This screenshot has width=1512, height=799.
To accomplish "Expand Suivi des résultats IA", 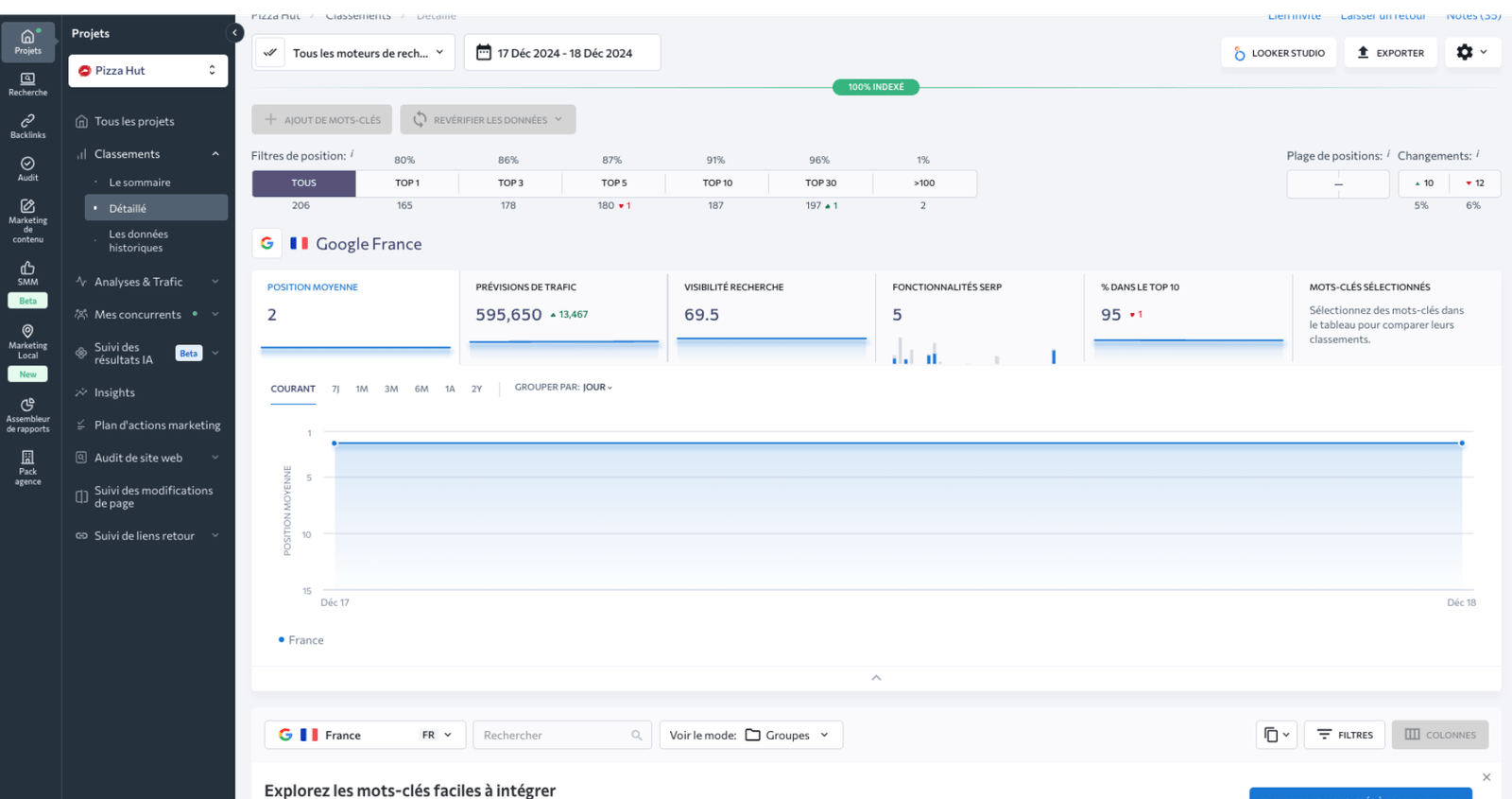I will pyautogui.click(x=215, y=354).
